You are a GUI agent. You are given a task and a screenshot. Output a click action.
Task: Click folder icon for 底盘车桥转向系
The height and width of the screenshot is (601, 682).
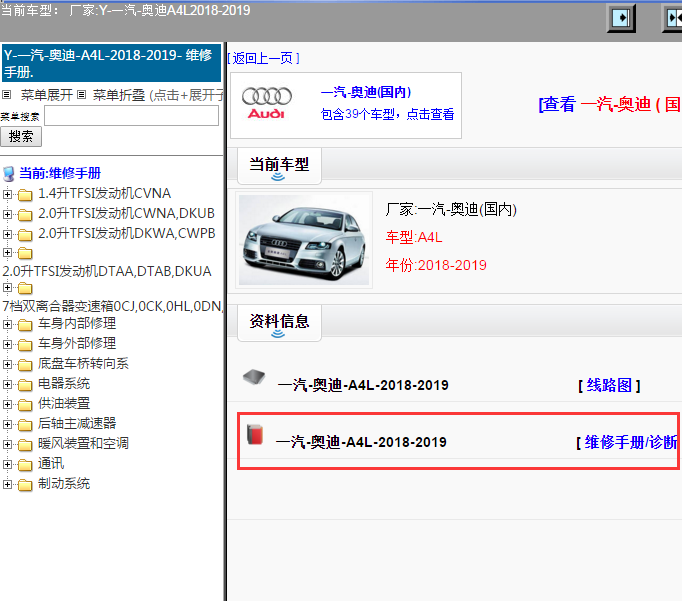click(x=25, y=364)
